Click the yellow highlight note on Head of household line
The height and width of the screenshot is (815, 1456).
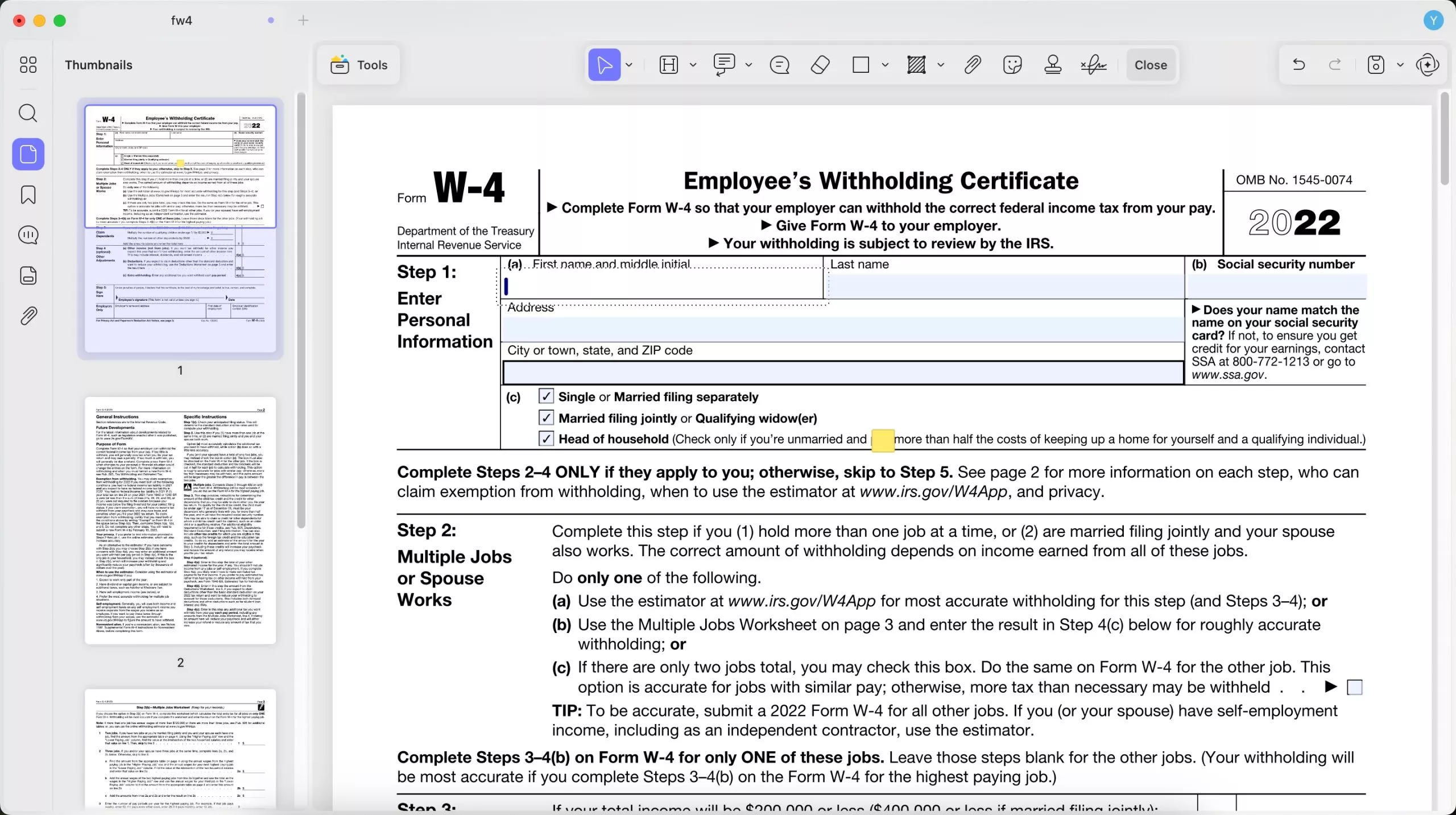click(x=883, y=441)
